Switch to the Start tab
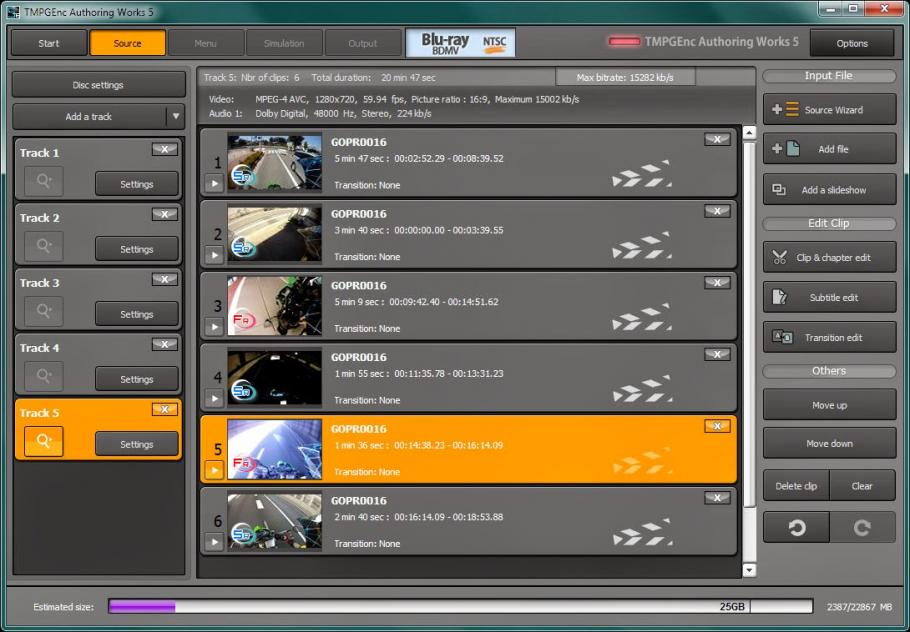The height and width of the screenshot is (632, 910). click(x=49, y=43)
